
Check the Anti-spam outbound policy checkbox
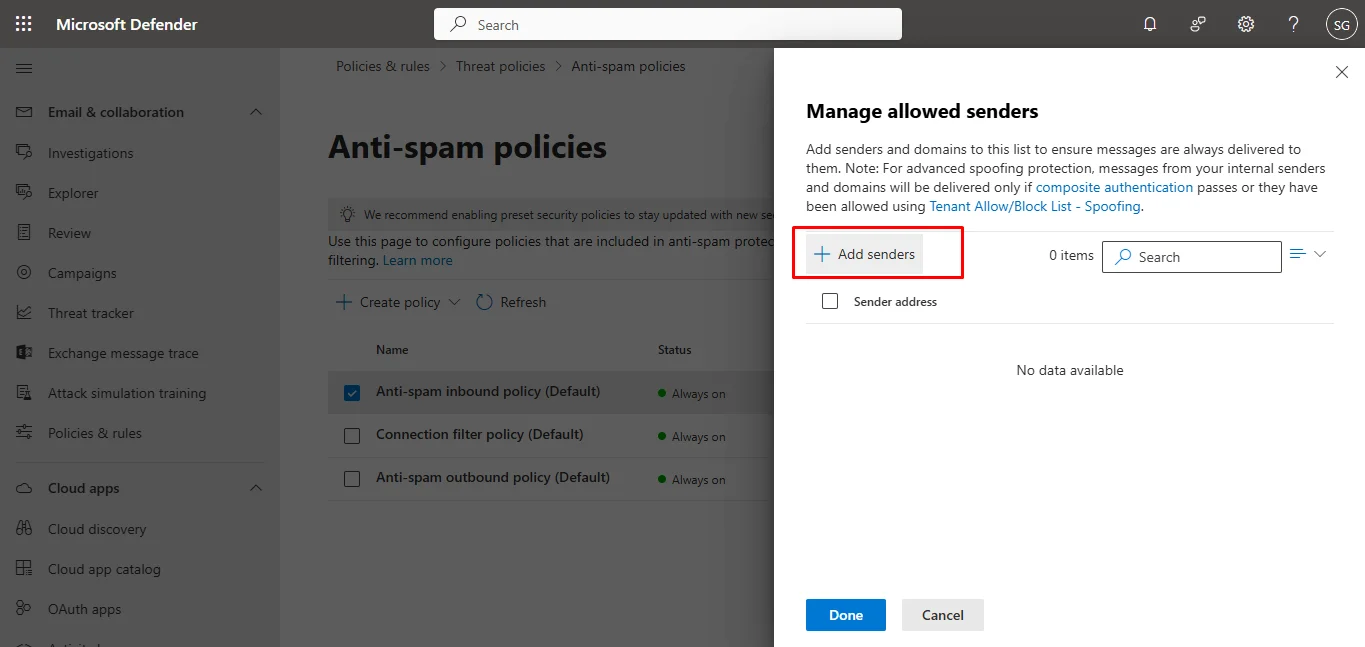[x=352, y=479]
